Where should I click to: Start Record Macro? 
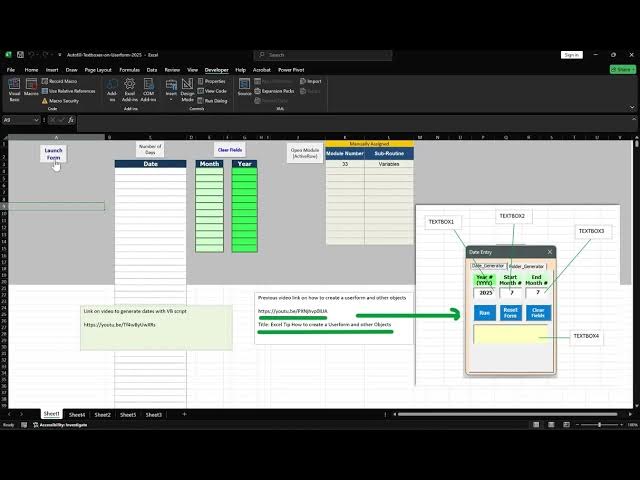pos(60,81)
